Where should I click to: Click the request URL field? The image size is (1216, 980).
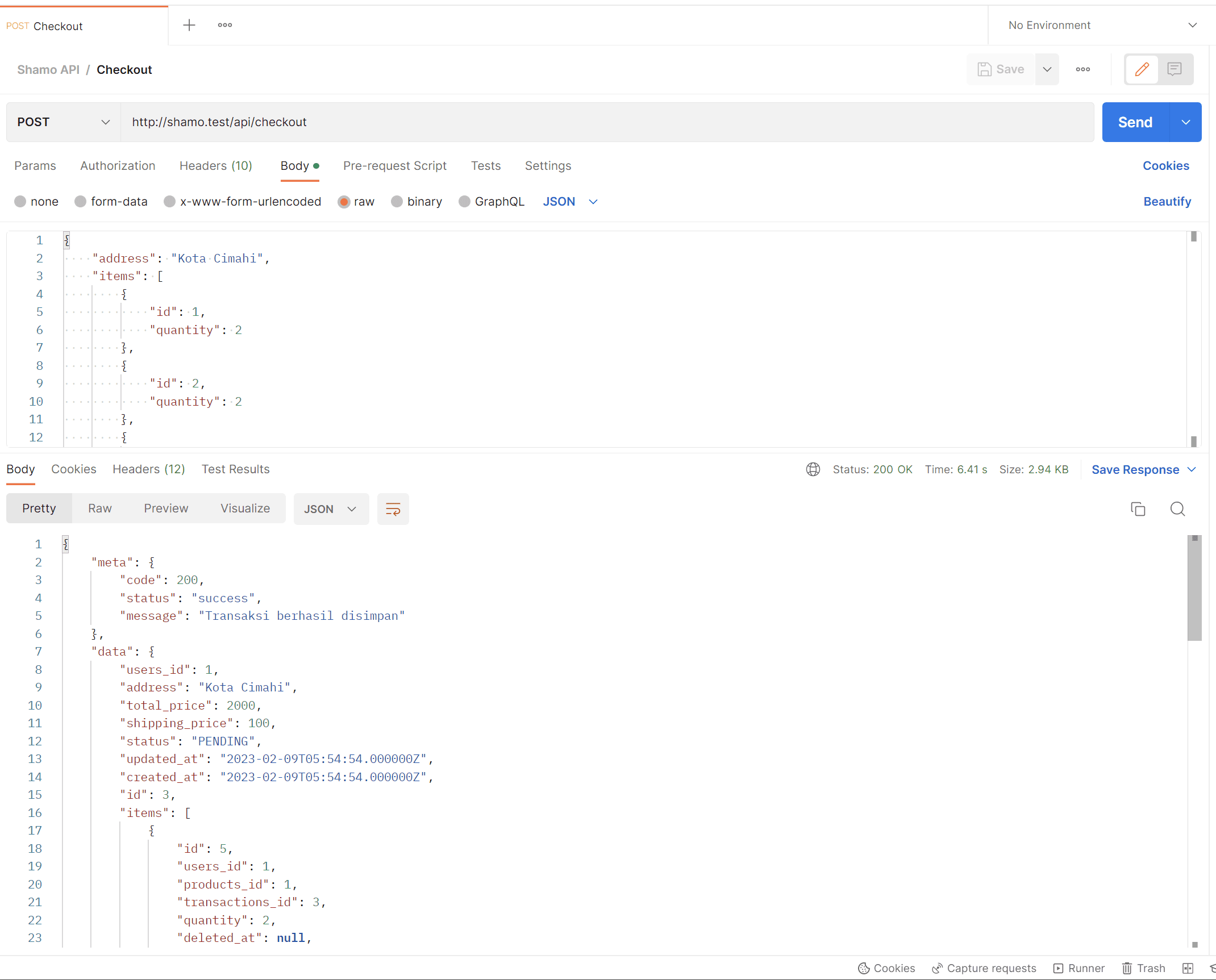607,122
